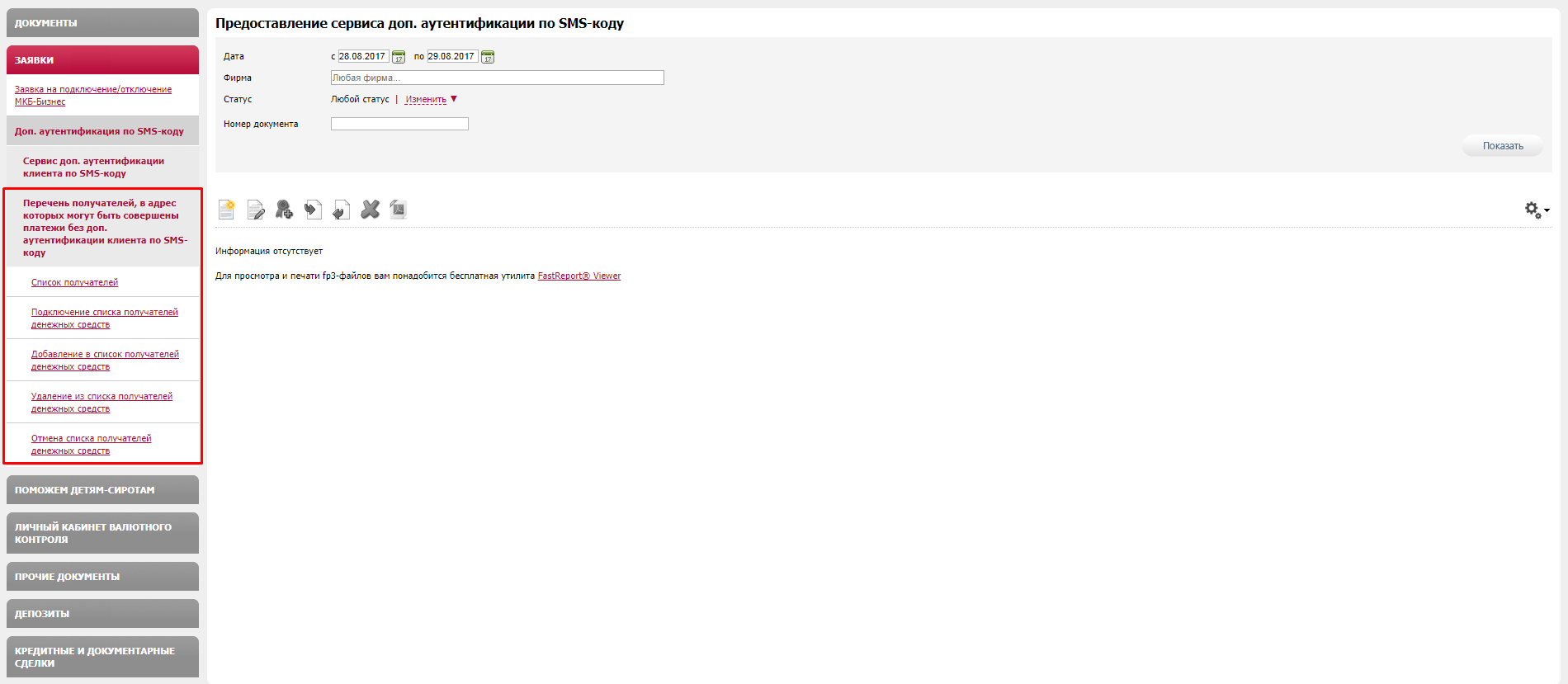Click the send document forward-arrow icon

313,210
